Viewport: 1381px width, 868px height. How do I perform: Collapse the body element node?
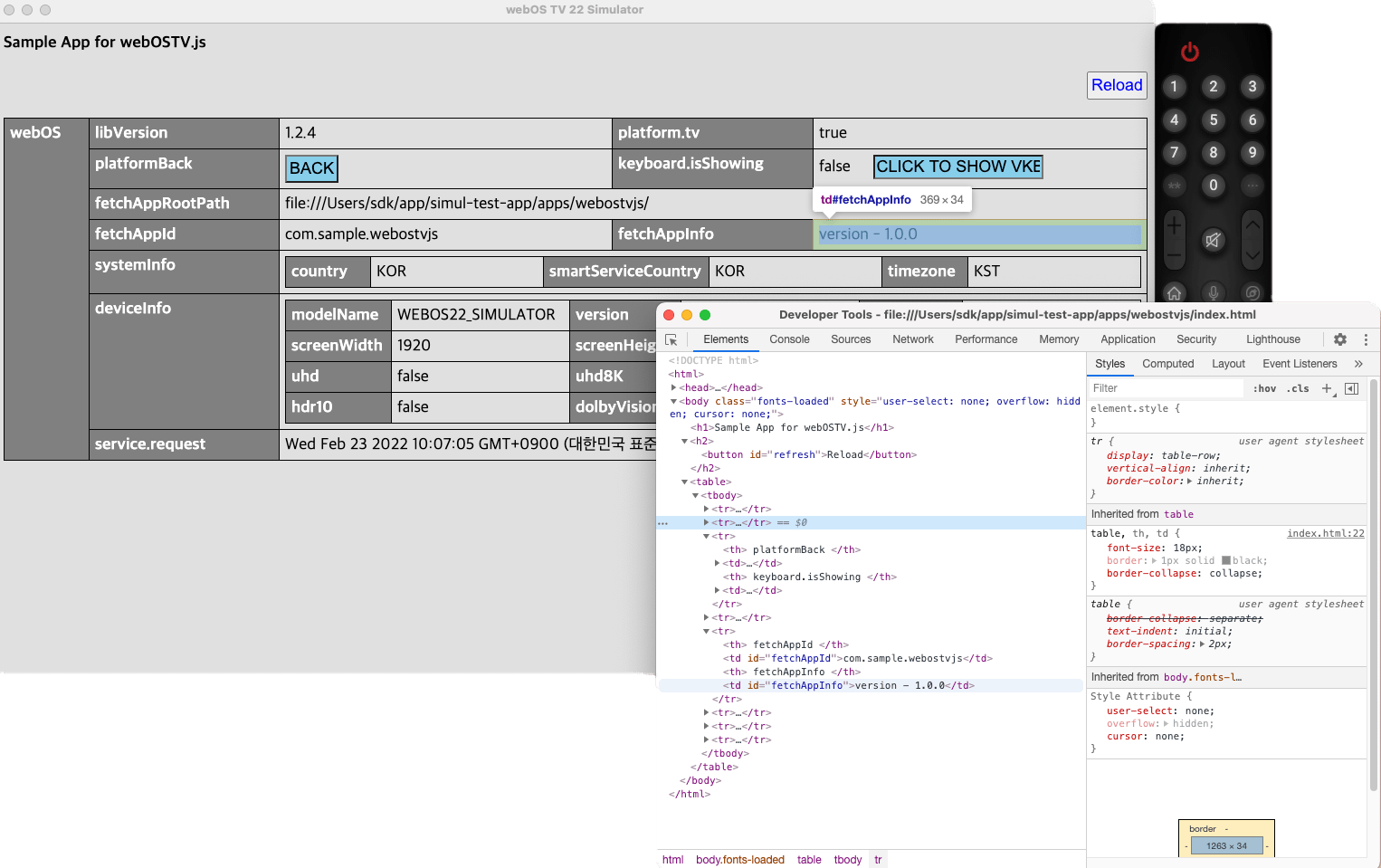[x=673, y=401]
